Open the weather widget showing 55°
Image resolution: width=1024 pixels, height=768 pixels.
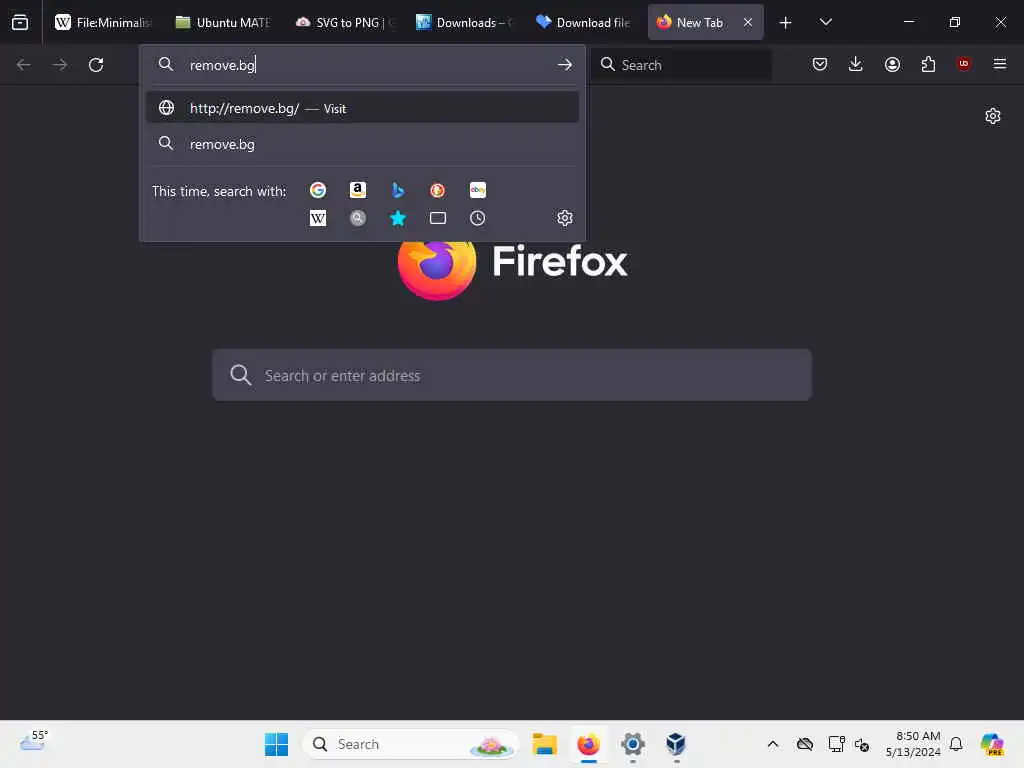[x=34, y=743]
